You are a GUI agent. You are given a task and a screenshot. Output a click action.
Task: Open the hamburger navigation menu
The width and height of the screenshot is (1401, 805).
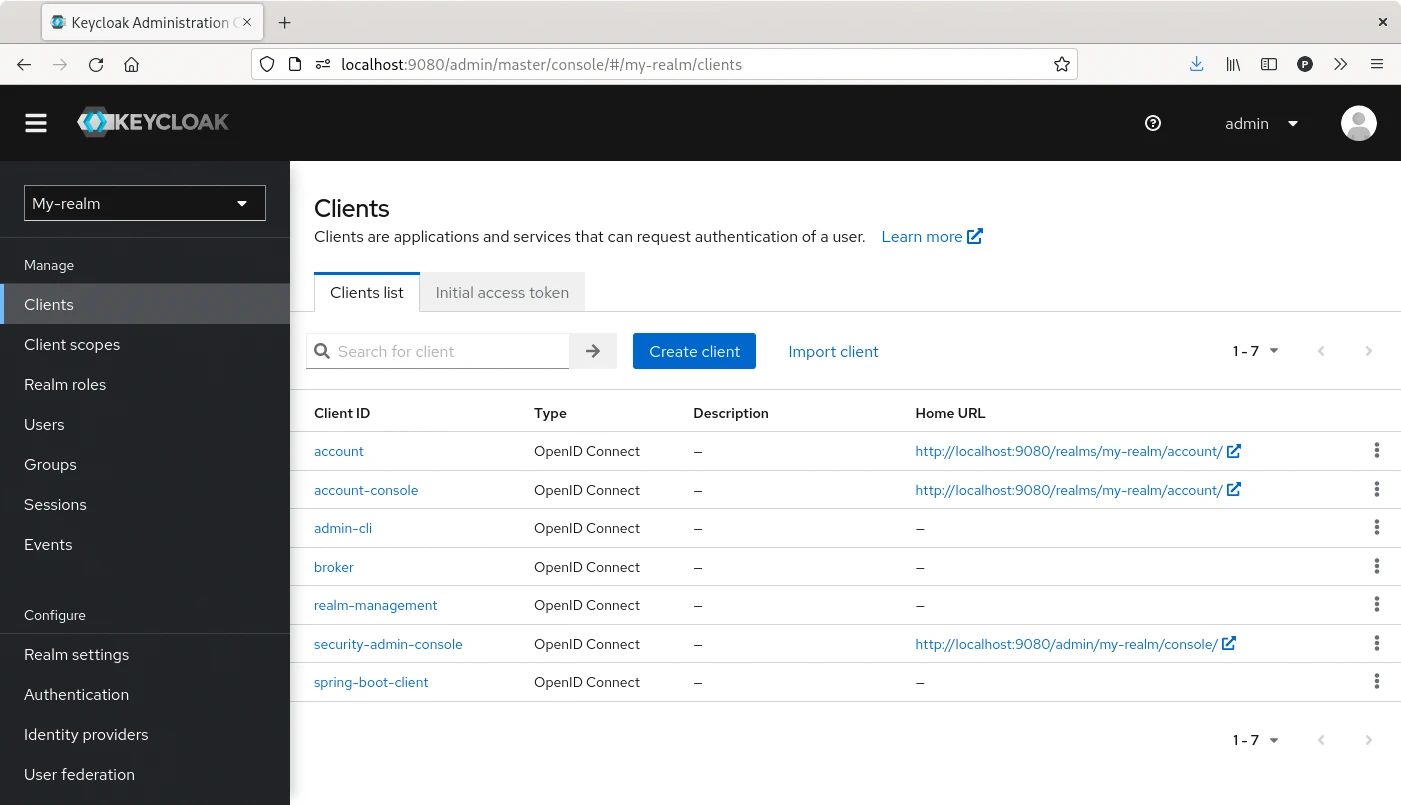click(x=36, y=123)
